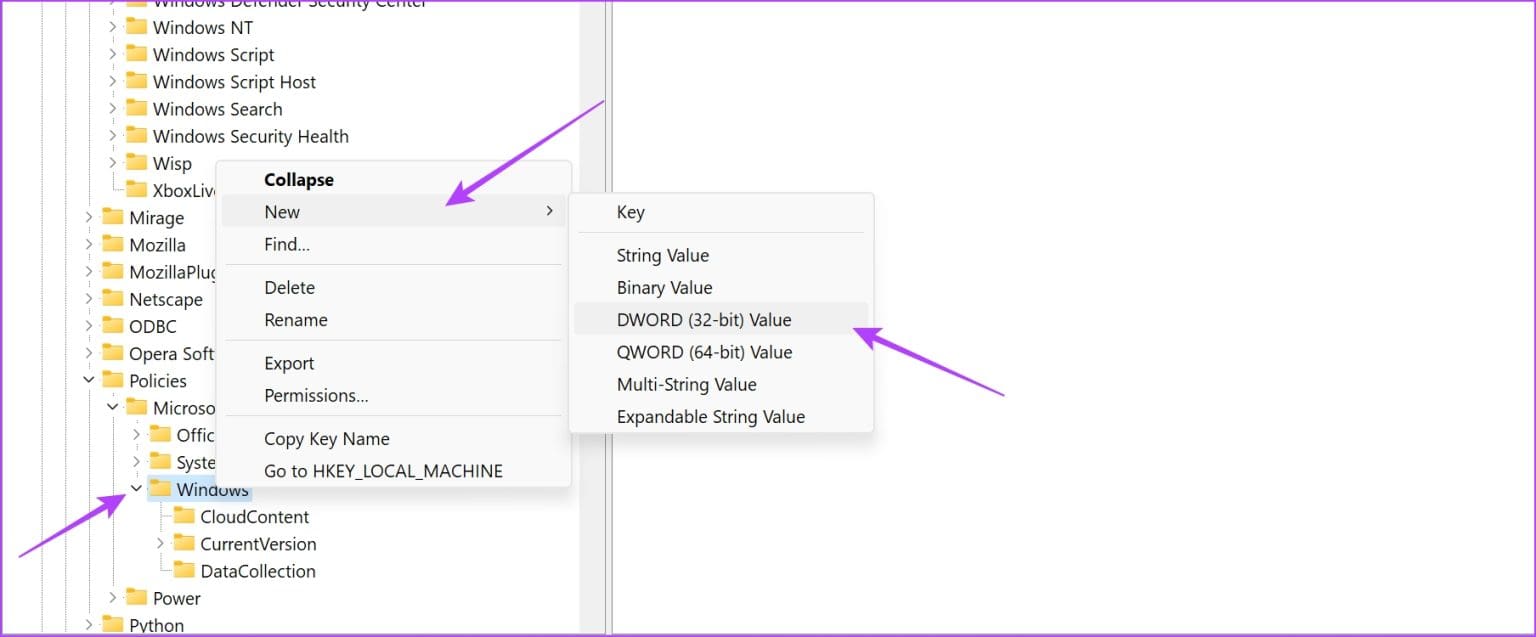
Task: Select the CurrentVersion folder icon
Action: [184, 543]
